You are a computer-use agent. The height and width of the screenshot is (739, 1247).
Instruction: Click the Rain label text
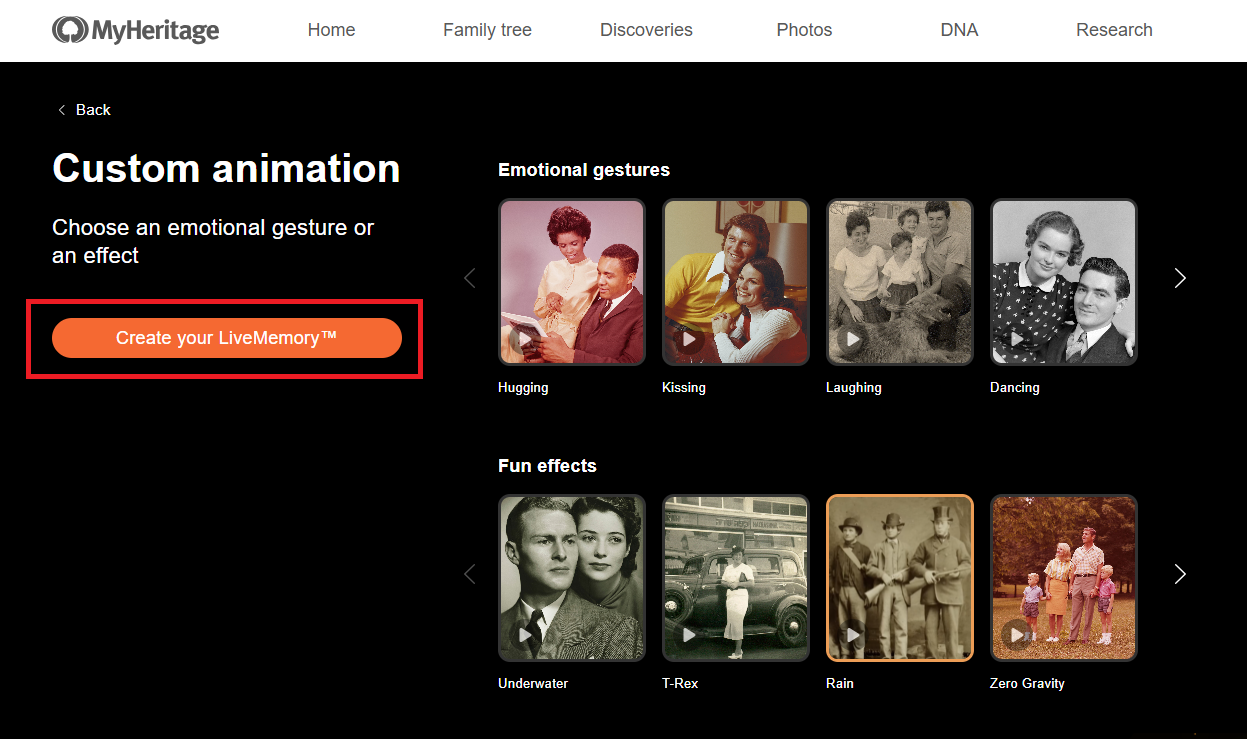tap(840, 684)
